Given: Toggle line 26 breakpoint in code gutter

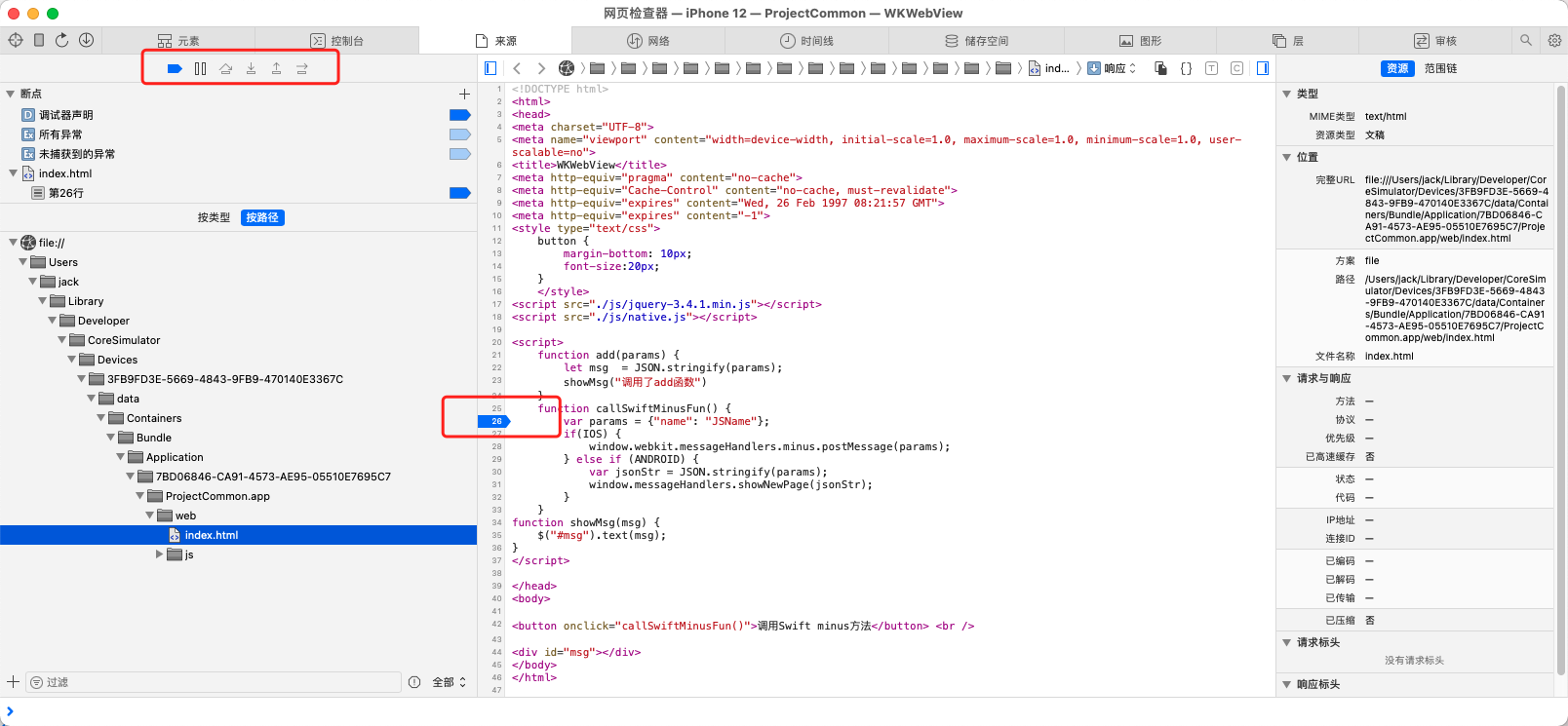Looking at the screenshot, I should point(494,421).
